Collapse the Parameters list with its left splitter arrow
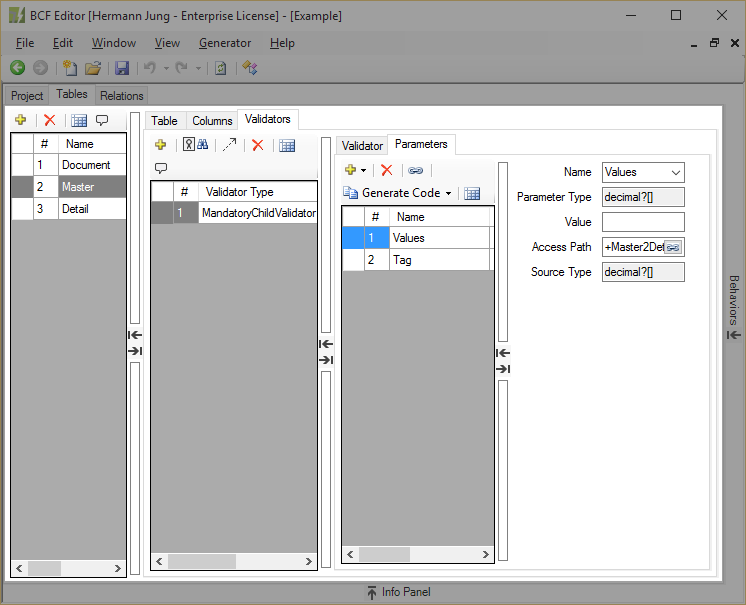 [x=503, y=353]
